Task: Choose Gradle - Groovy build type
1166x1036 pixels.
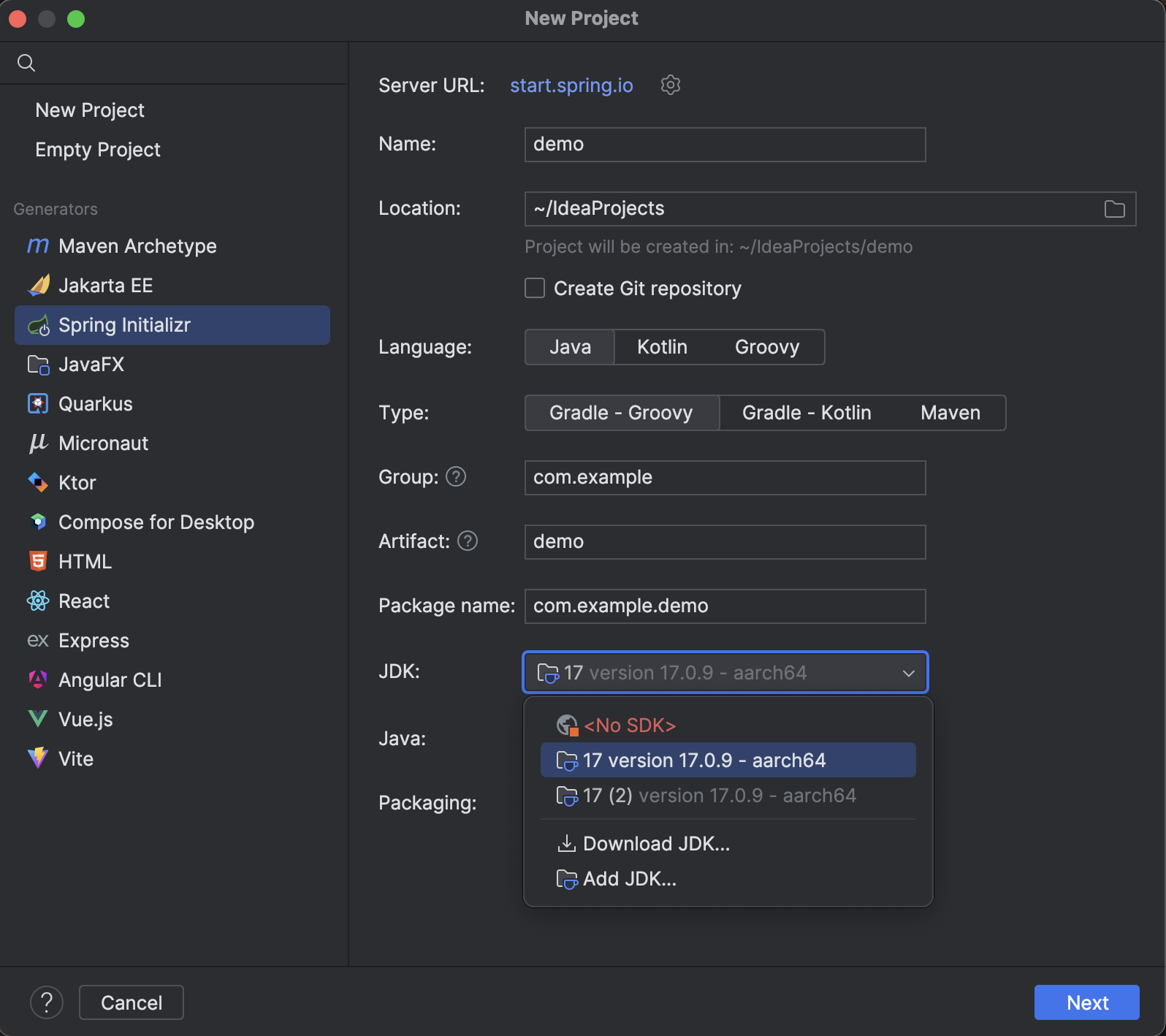Action: pyautogui.click(x=622, y=413)
